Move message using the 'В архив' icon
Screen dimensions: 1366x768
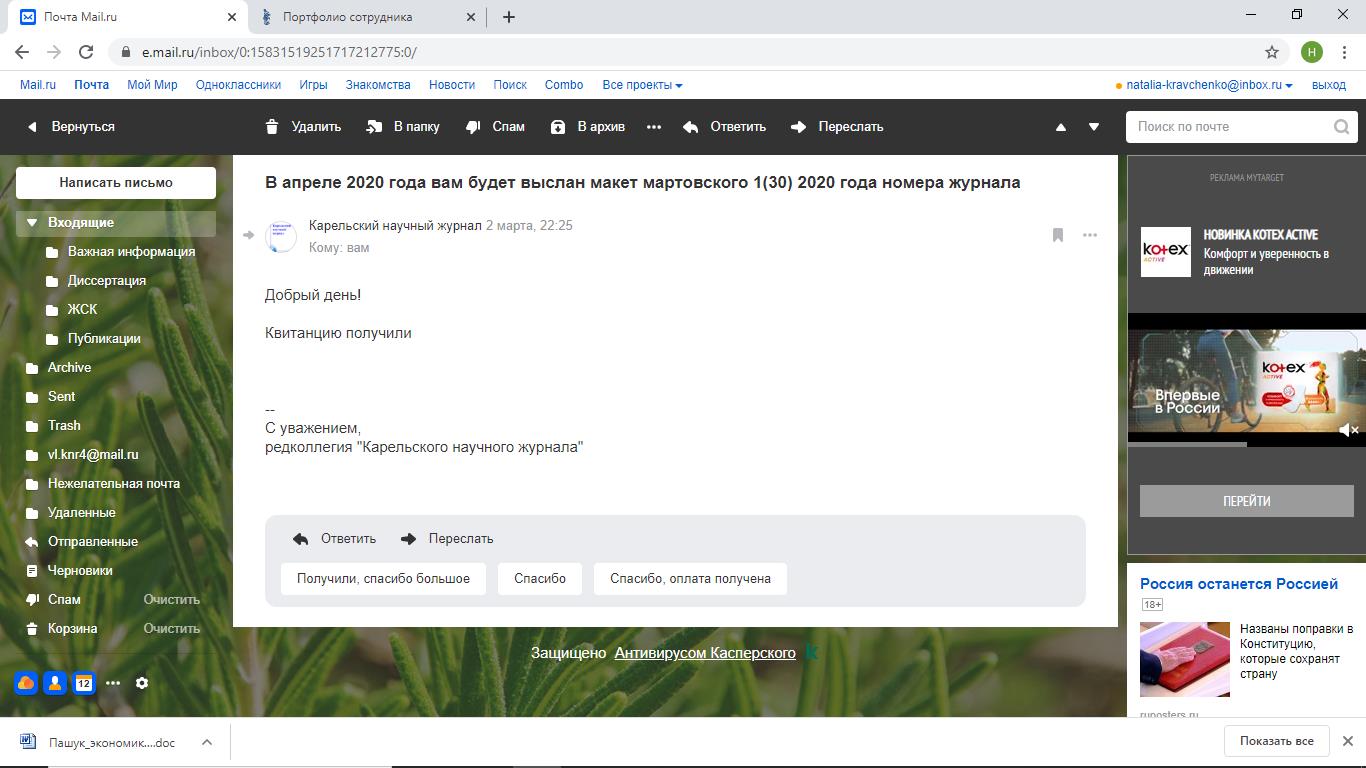click(558, 127)
